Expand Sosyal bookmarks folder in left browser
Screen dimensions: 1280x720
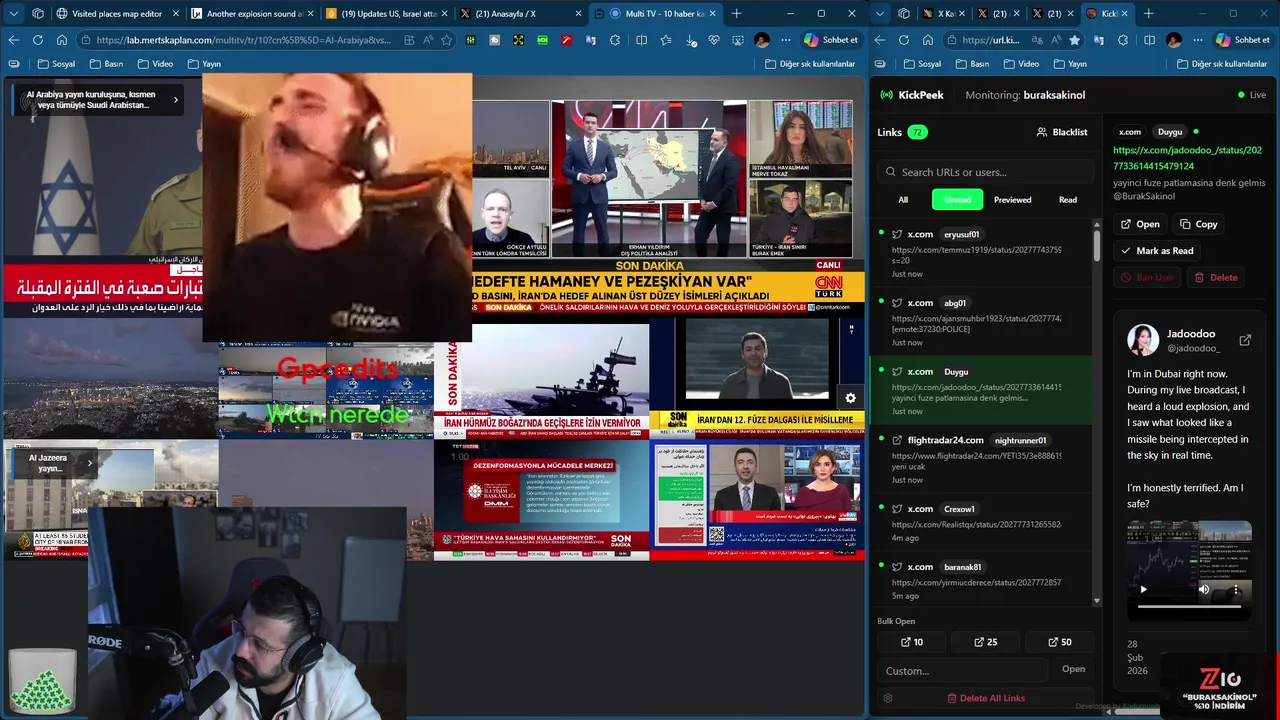[x=56, y=64]
